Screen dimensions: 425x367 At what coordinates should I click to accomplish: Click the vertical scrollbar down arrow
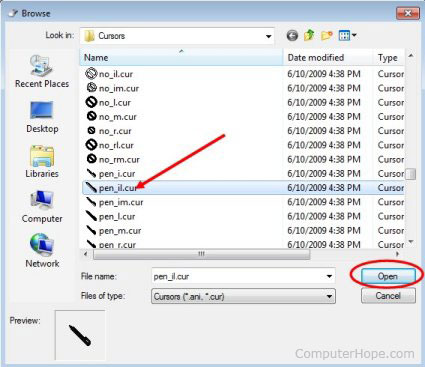pyautogui.click(x=411, y=242)
